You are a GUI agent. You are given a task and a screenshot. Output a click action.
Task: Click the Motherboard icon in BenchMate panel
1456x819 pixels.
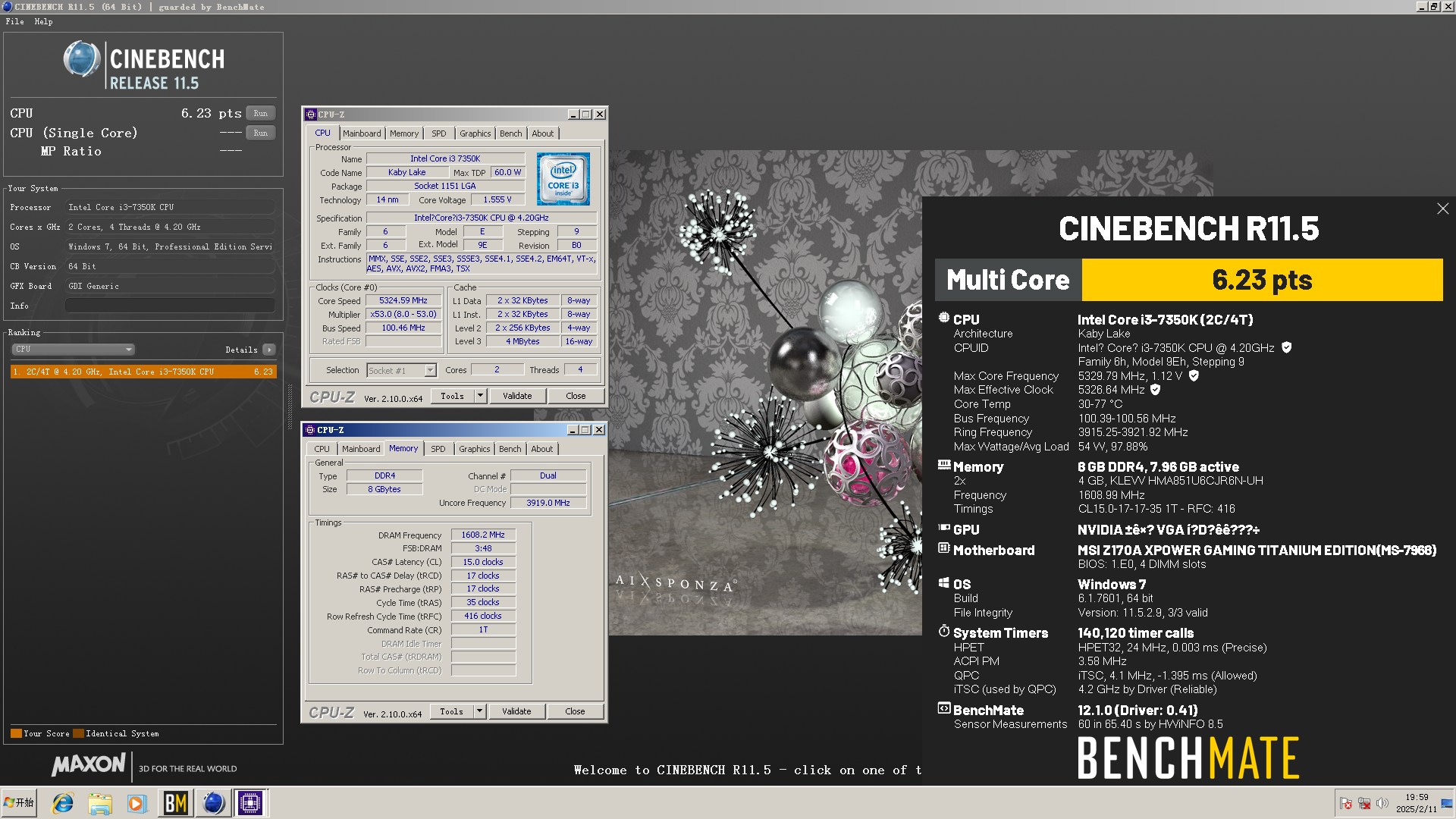coord(944,548)
